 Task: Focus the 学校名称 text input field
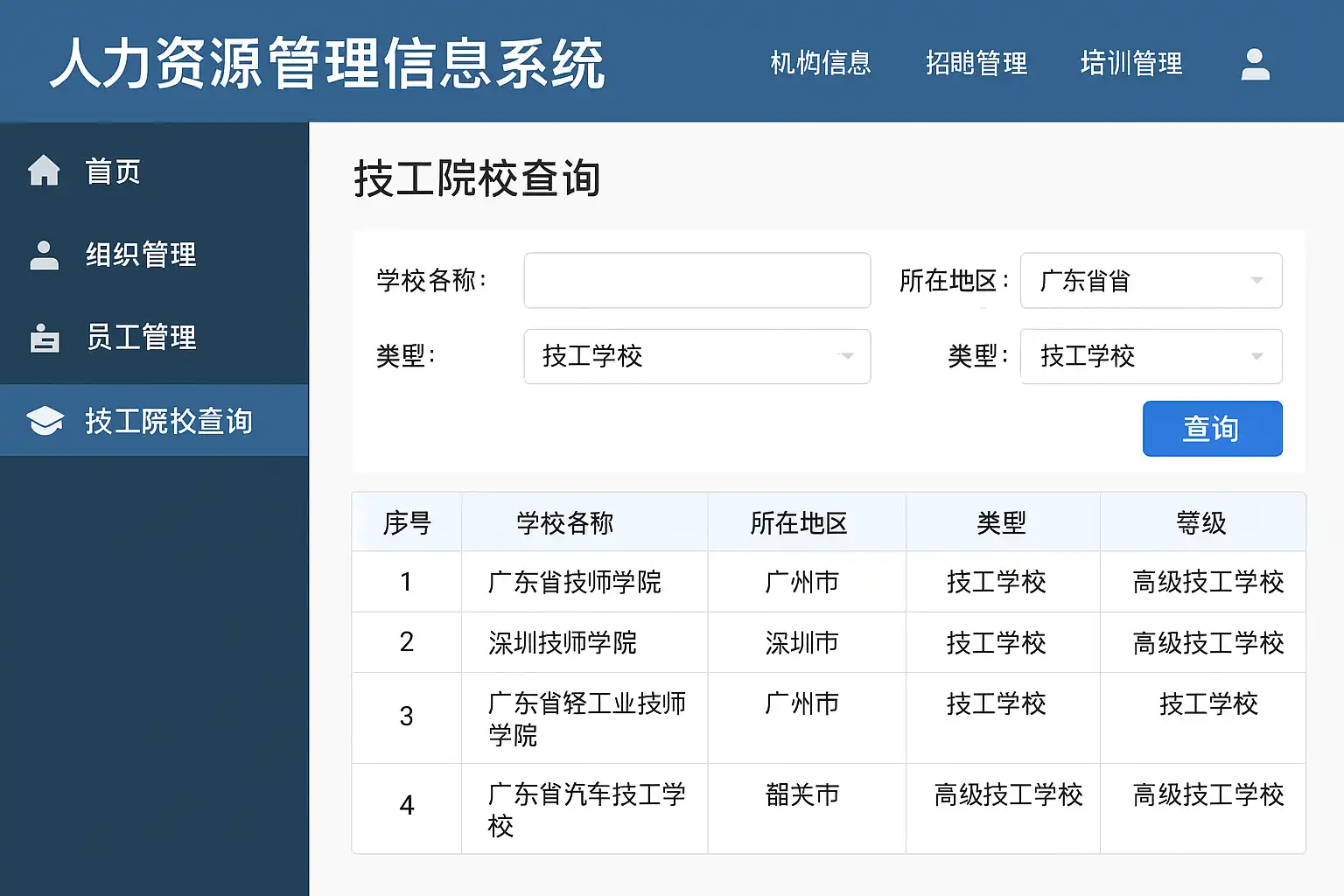tap(696, 281)
